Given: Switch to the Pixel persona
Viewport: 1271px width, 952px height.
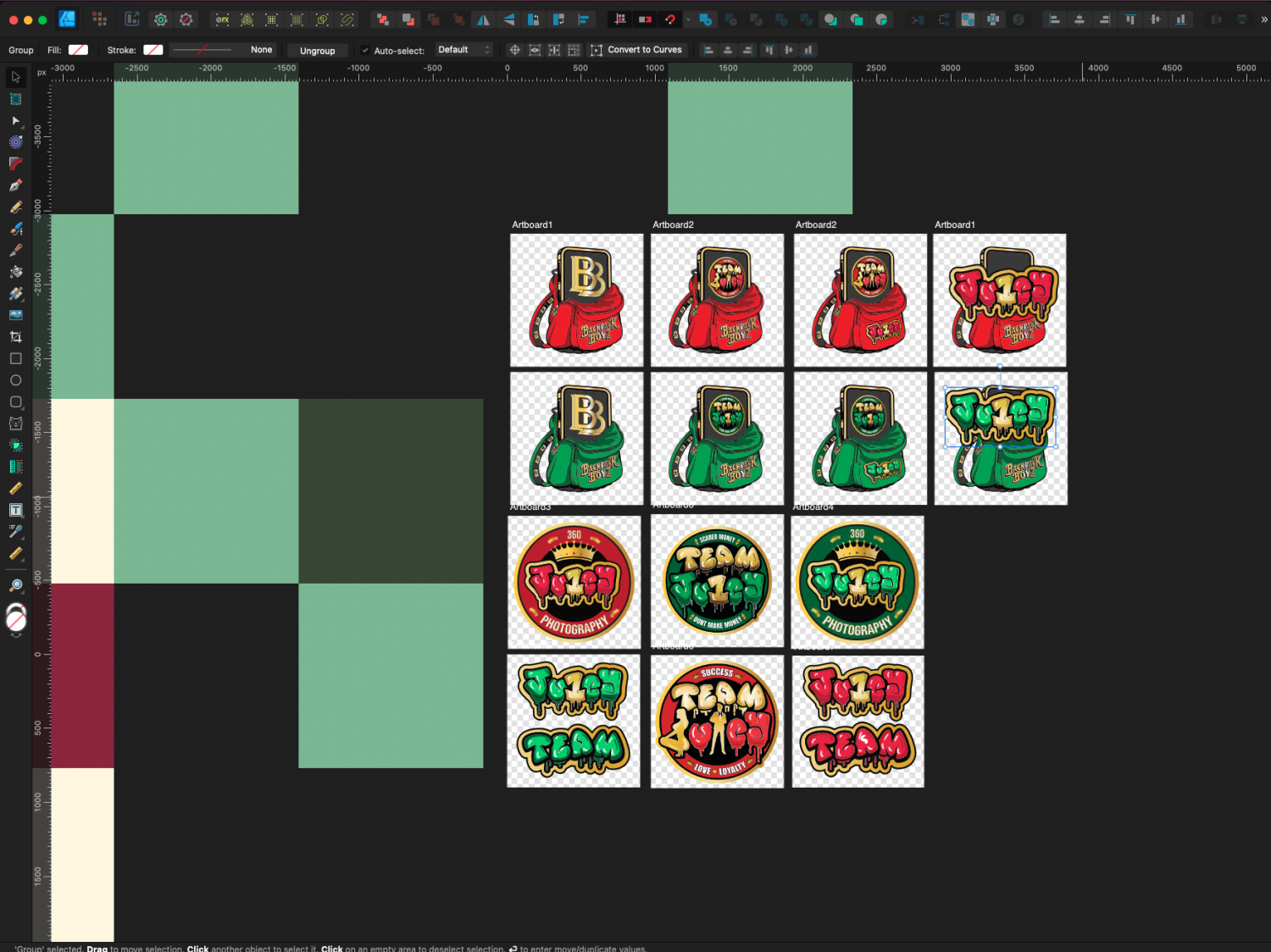Looking at the screenshot, I should (x=99, y=19).
